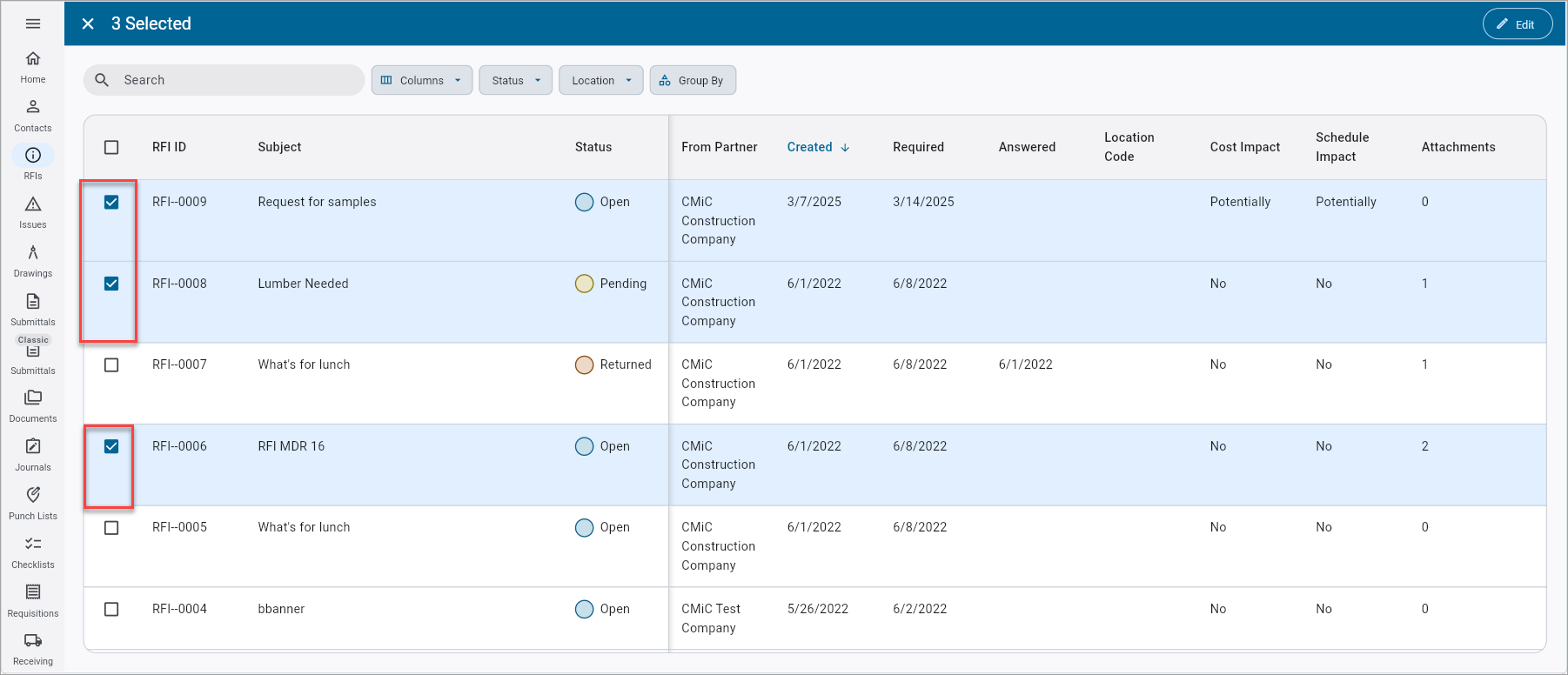Image resolution: width=1568 pixels, height=675 pixels.
Task: Click the Pending status circle for RFI--0008
Action: point(585,284)
